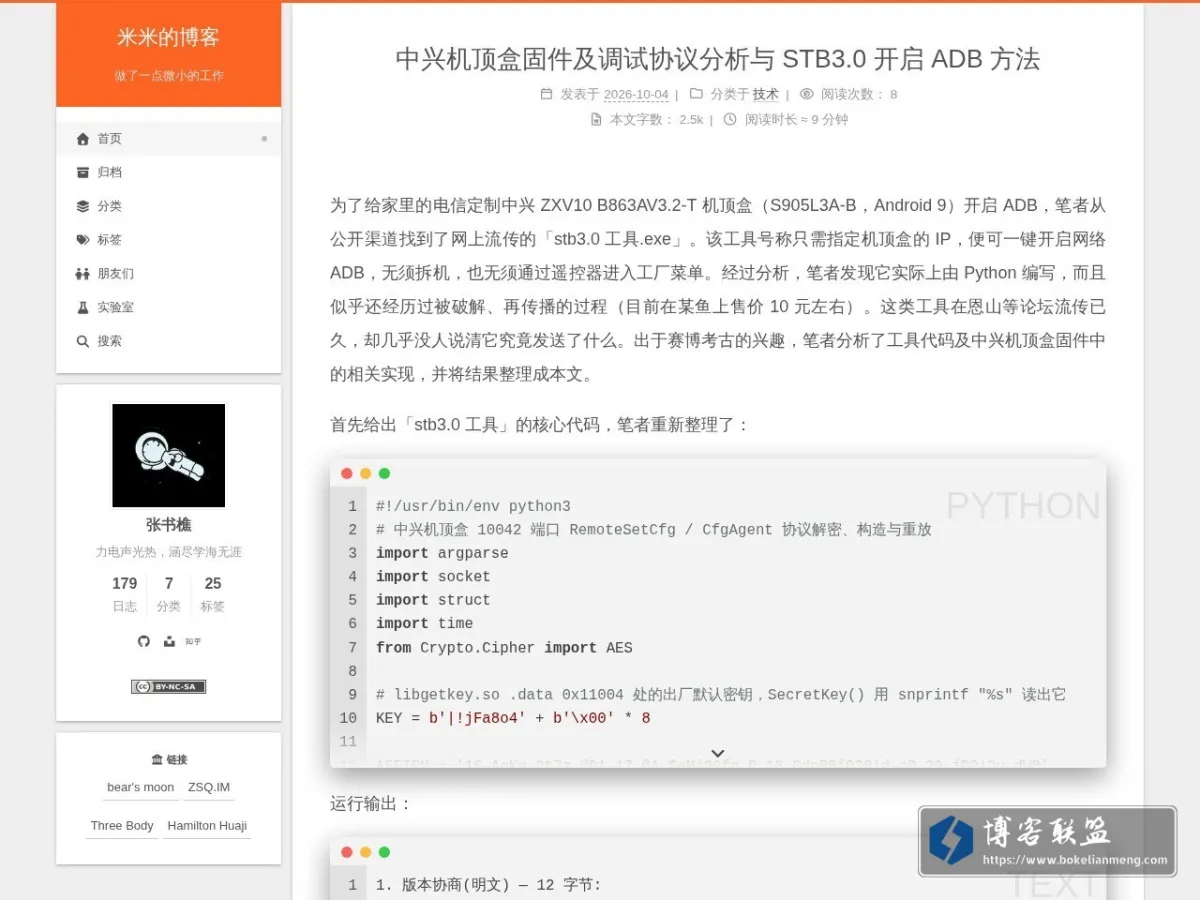Open the 知乎 profile link

(193, 641)
